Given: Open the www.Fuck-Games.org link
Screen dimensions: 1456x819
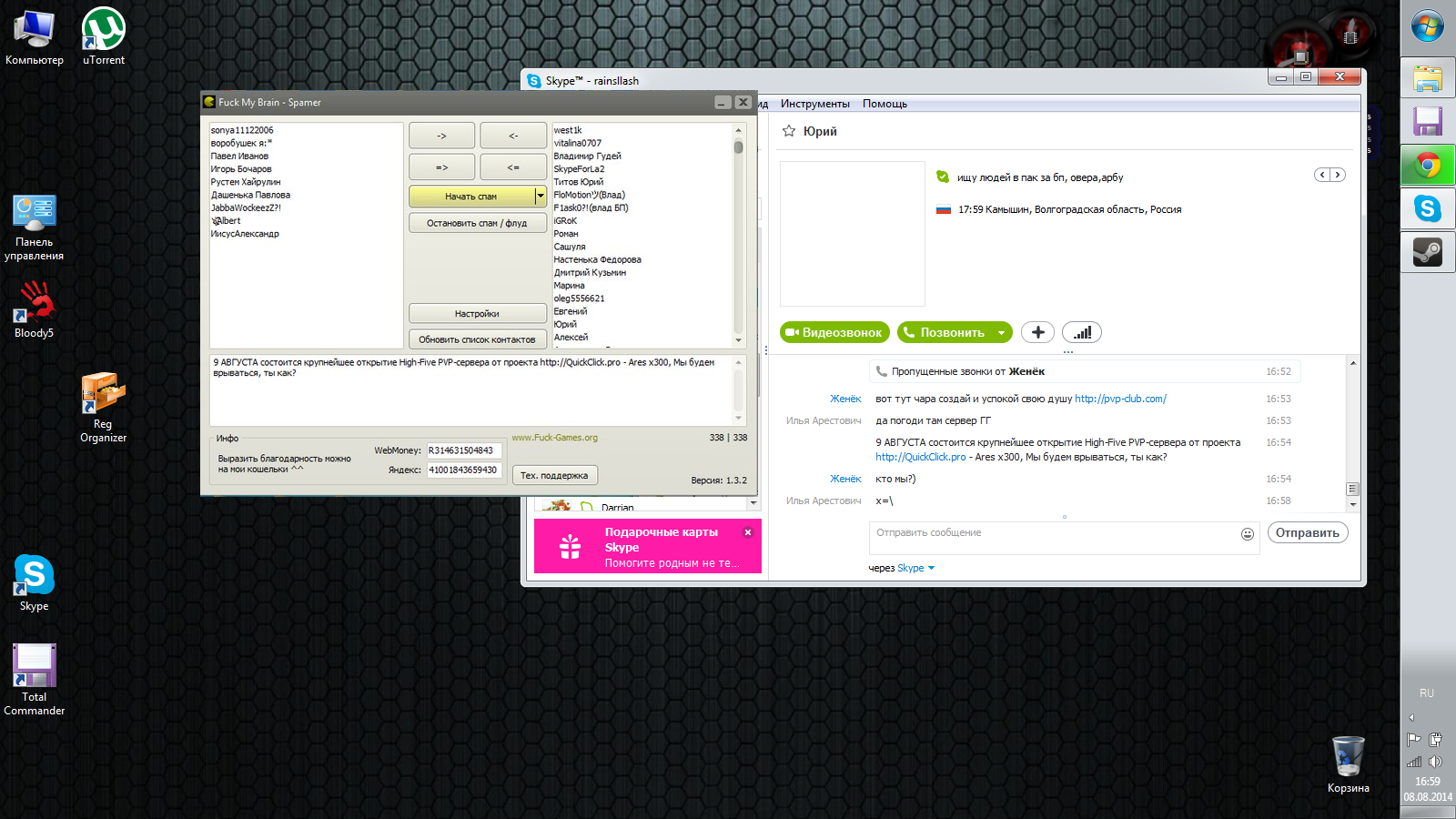Looking at the screenshot, I should click(555, 438).
